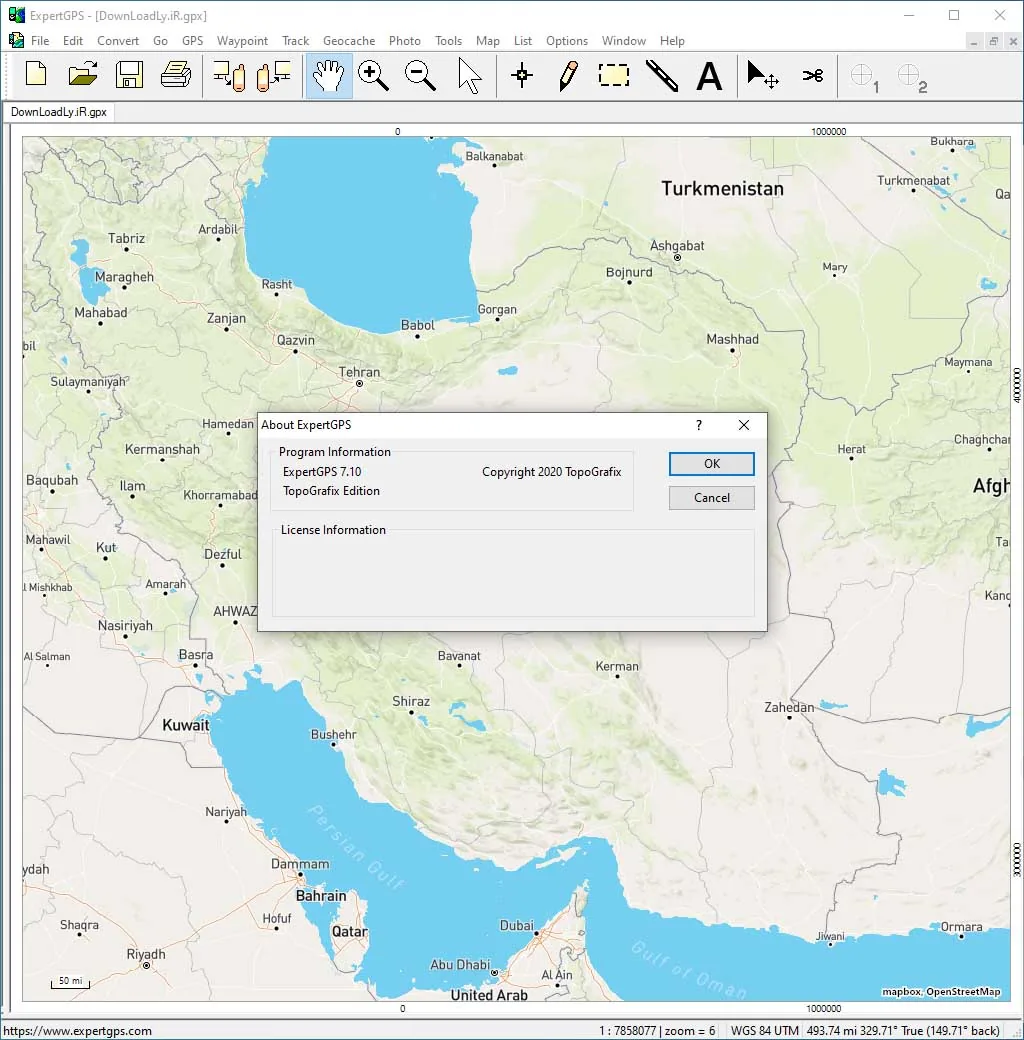This screenshot has height=1040, width=1024.
Task: Select the Text label tool
Action: [709, 75]
